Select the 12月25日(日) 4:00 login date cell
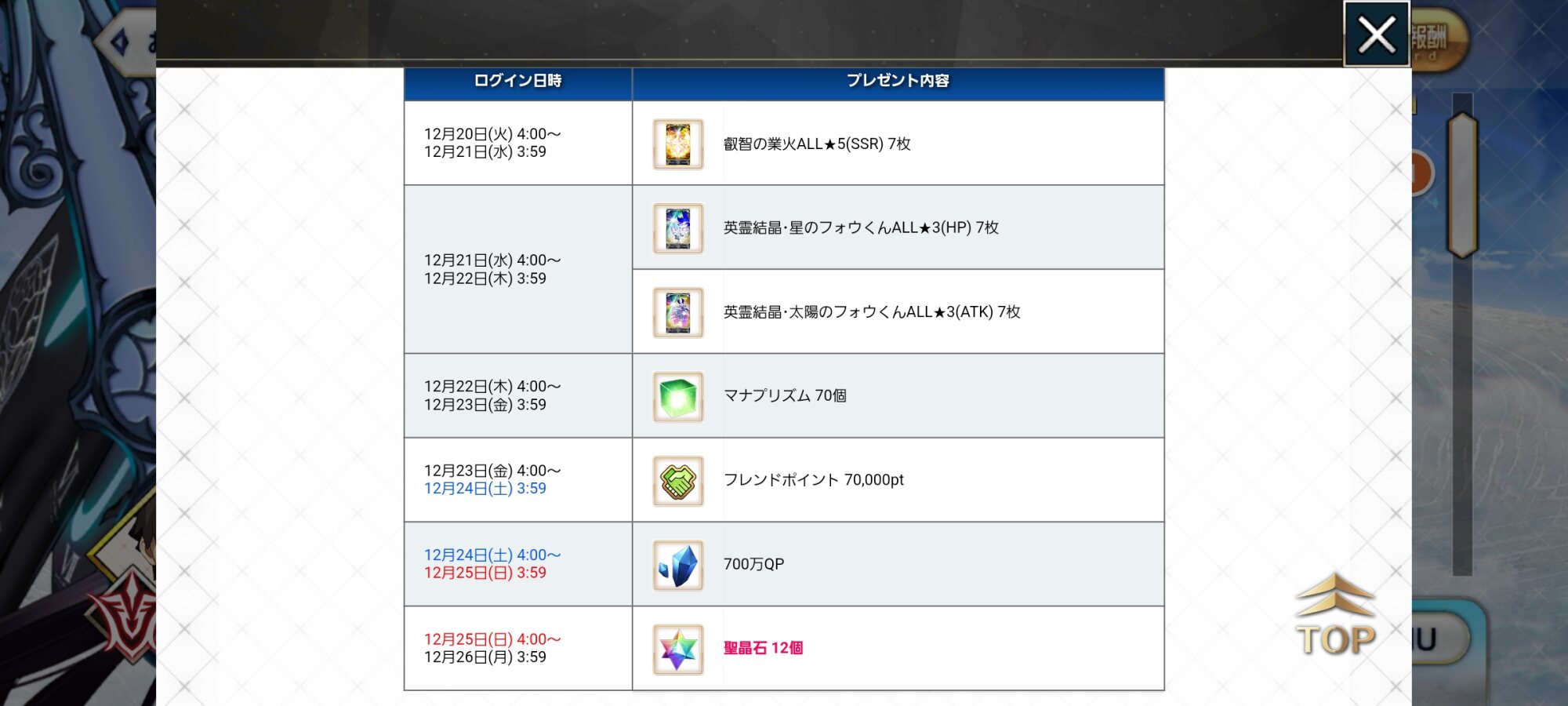 click(492, 648)
